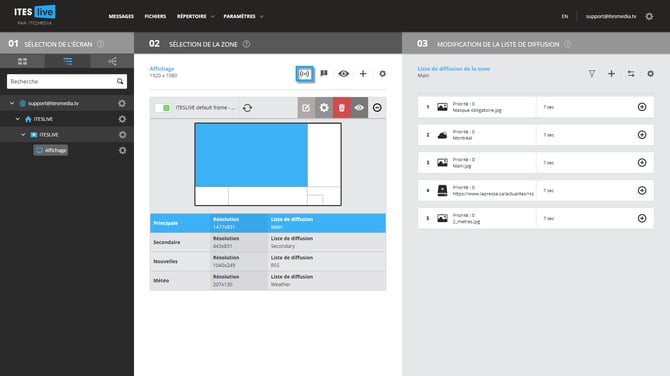Edit the ITESLIVE default frame

click(x=306, y=108)
